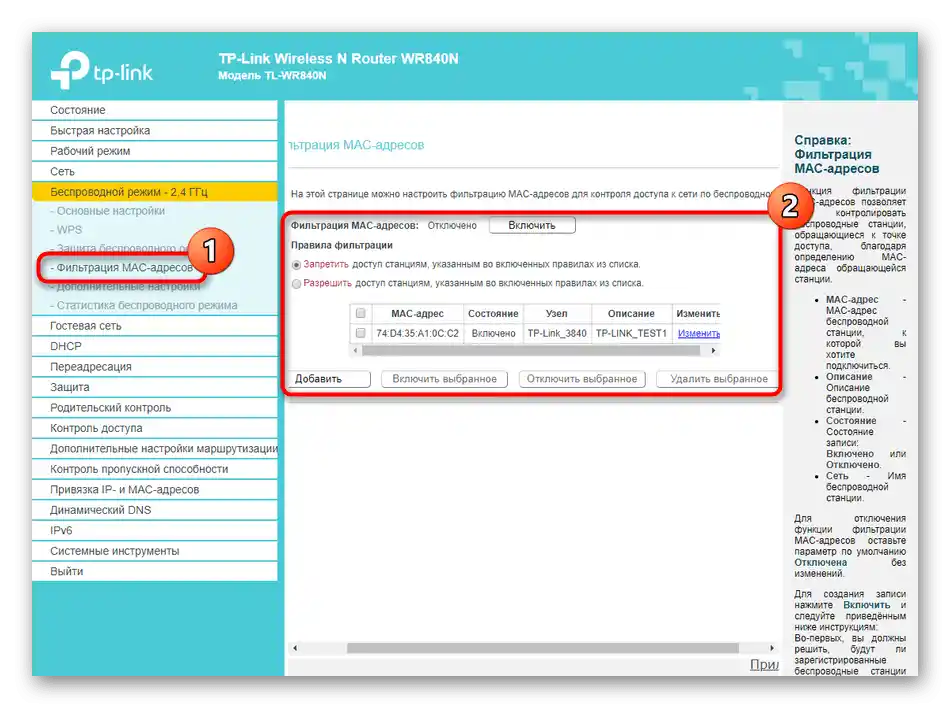The width and height of the screenshot is (950, 708).
Task: Click the Правила фильтрации heading
Action: click(342, 245)
